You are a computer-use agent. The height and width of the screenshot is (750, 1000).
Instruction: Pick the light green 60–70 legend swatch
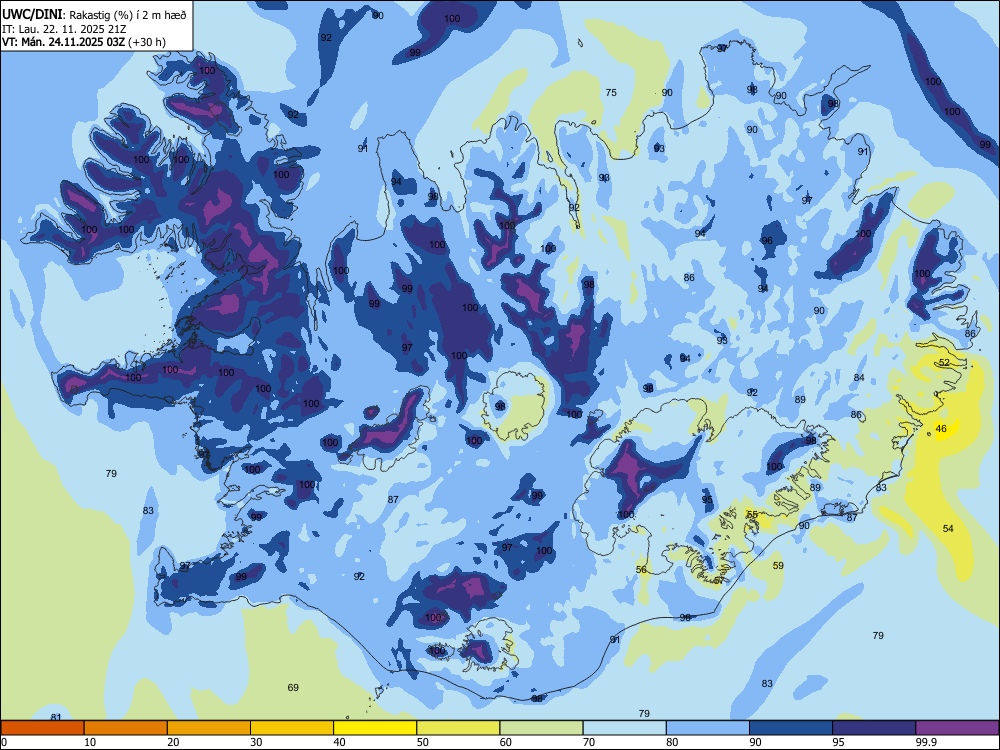pyautogui.click(x=541, y=728)
